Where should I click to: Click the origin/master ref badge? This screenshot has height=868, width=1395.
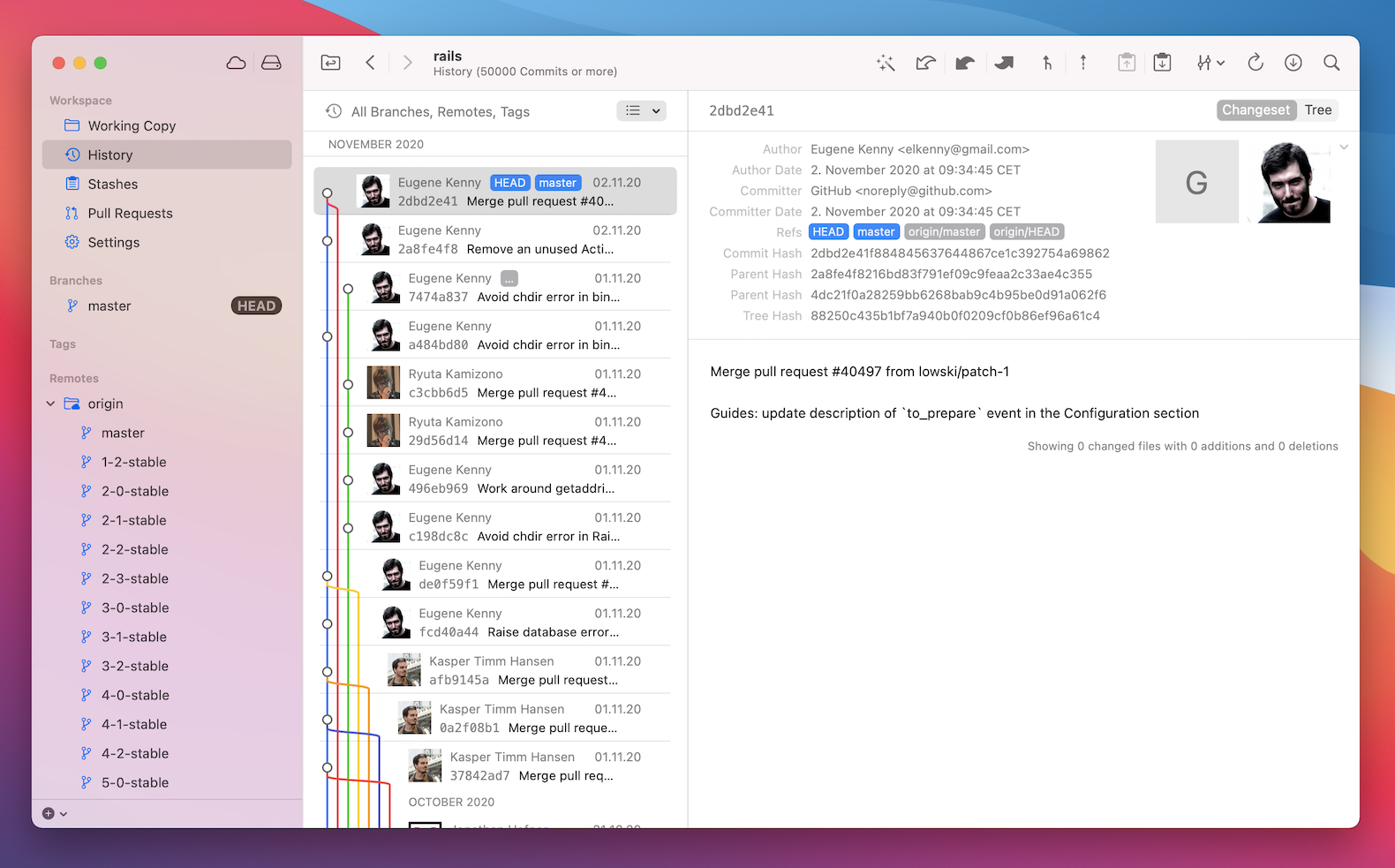click(944, 231)
